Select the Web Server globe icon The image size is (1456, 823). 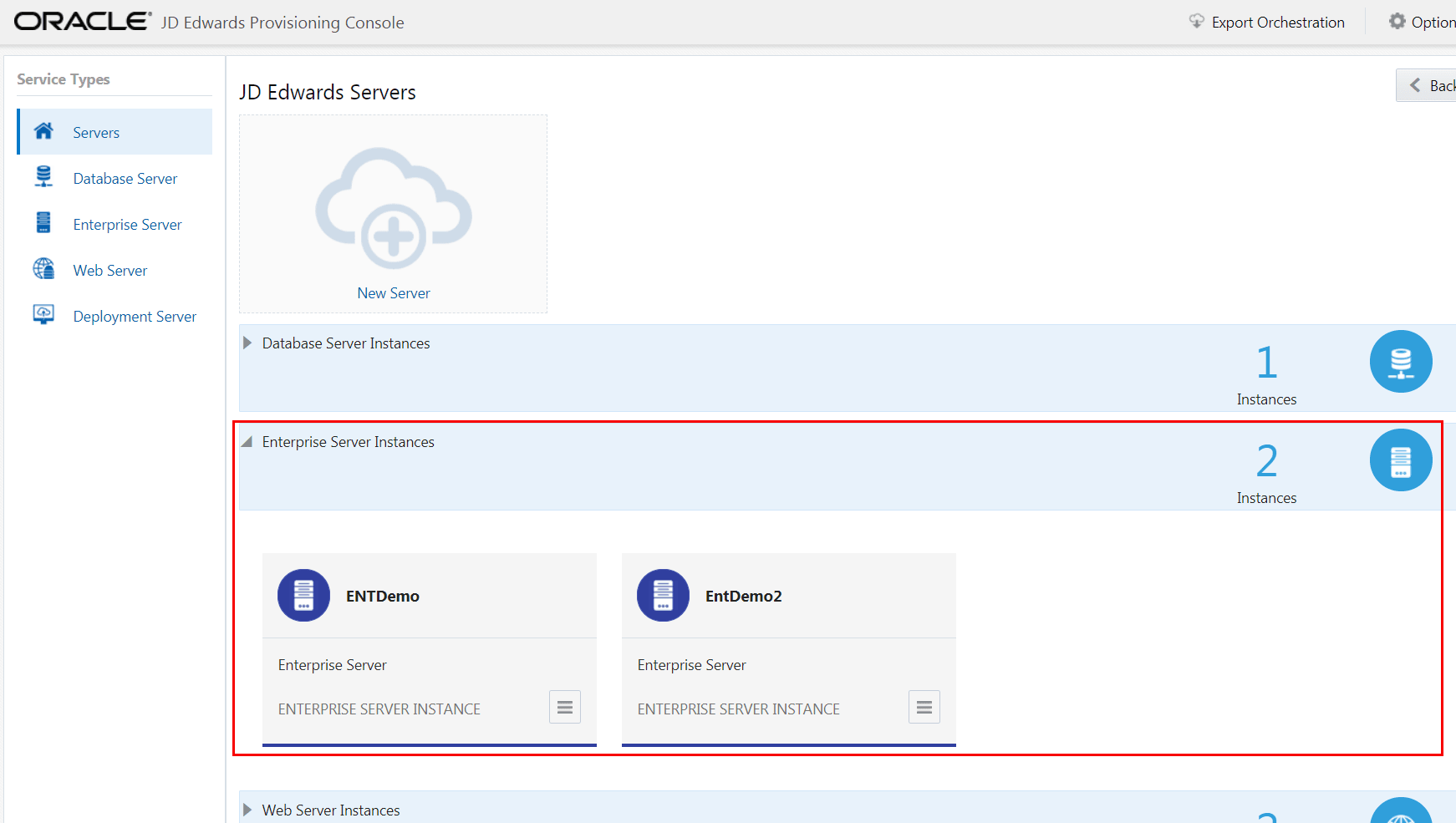point(43,269)
